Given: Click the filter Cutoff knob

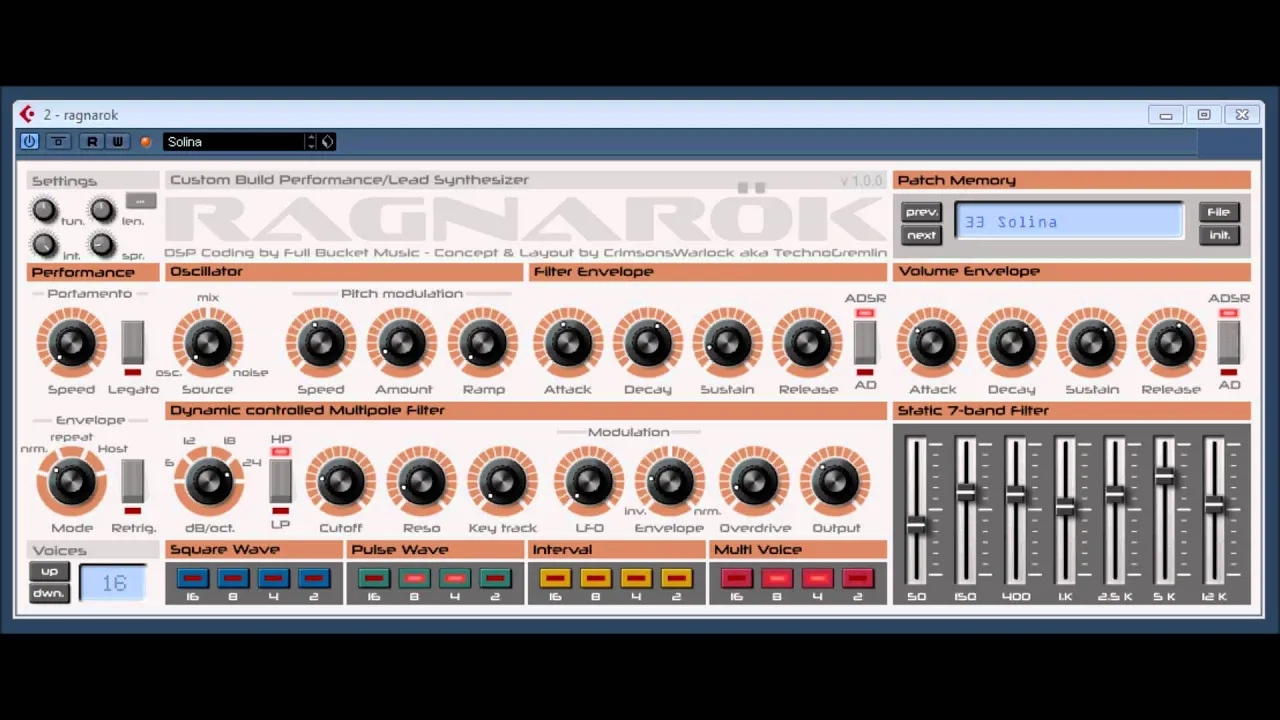Looking at the screenshot, I should [x=341, y=482].
